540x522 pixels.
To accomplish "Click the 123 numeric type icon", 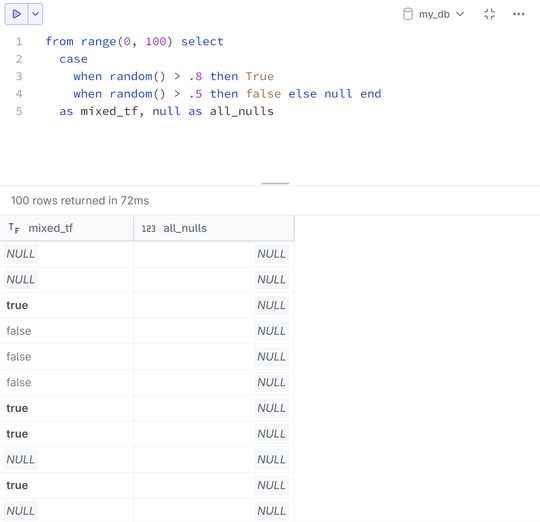I will [x=148, y=229].
